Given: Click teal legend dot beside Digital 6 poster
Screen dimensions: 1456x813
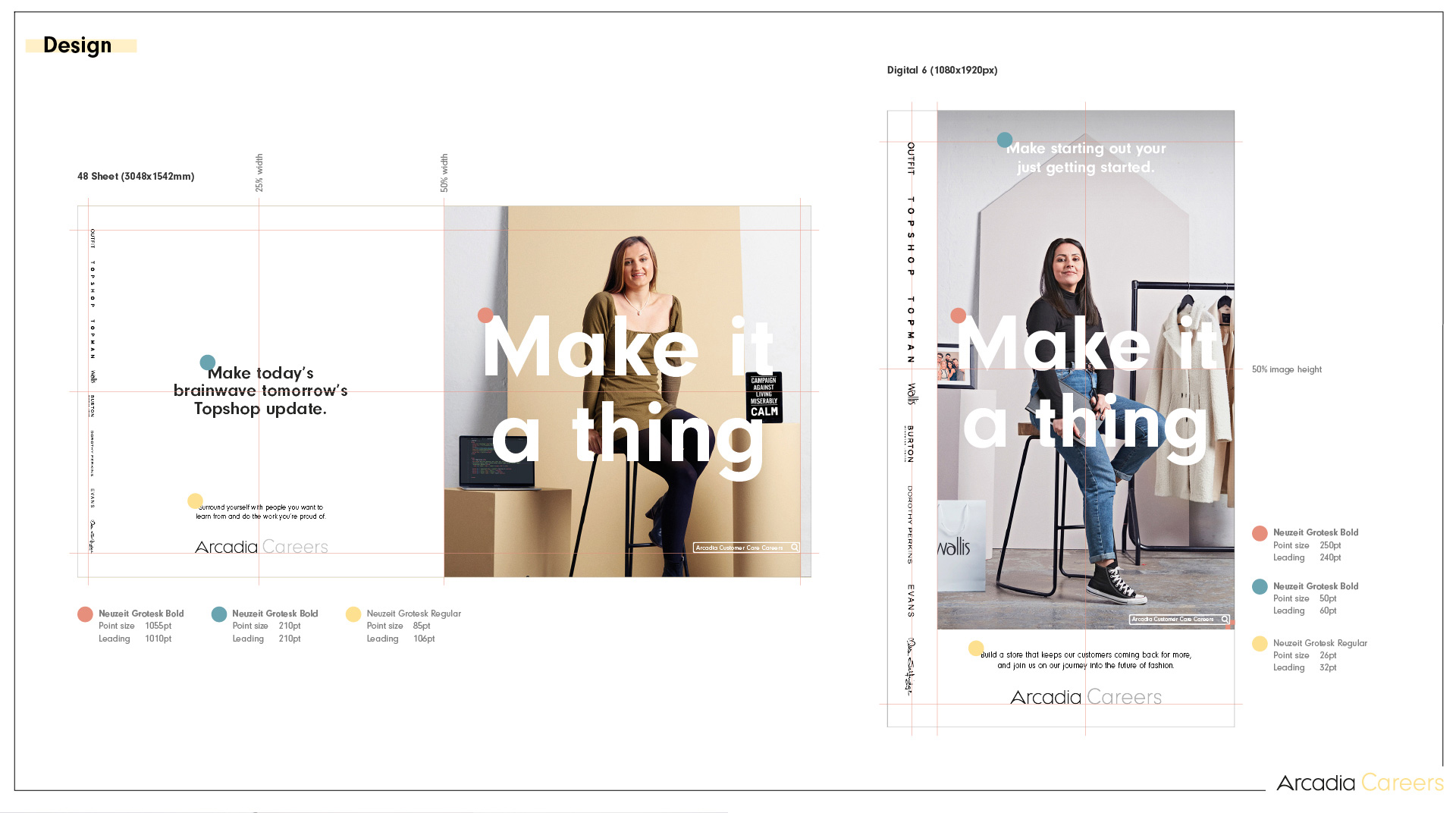Looking at the screenshot, I should [x=1260, y=586].
